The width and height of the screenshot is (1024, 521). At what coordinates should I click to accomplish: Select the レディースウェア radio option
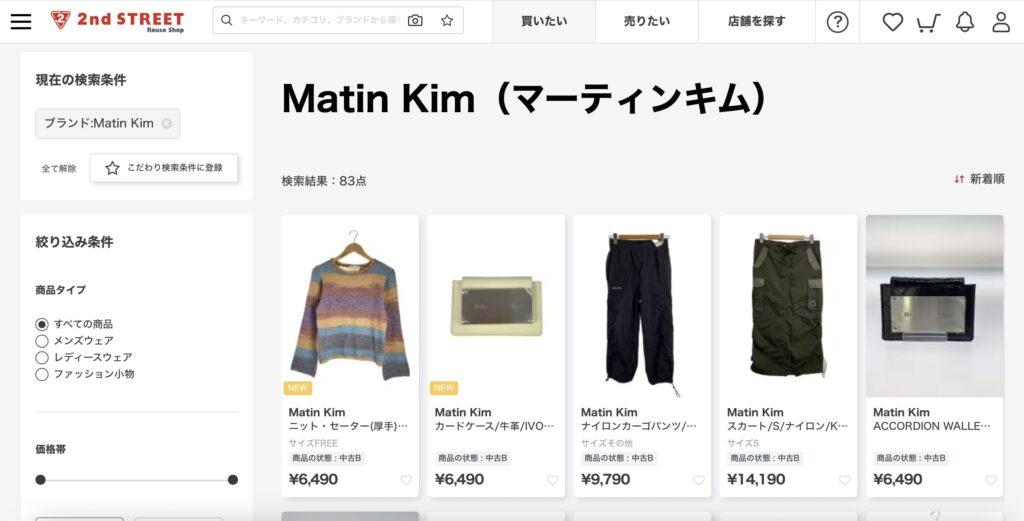42,357
